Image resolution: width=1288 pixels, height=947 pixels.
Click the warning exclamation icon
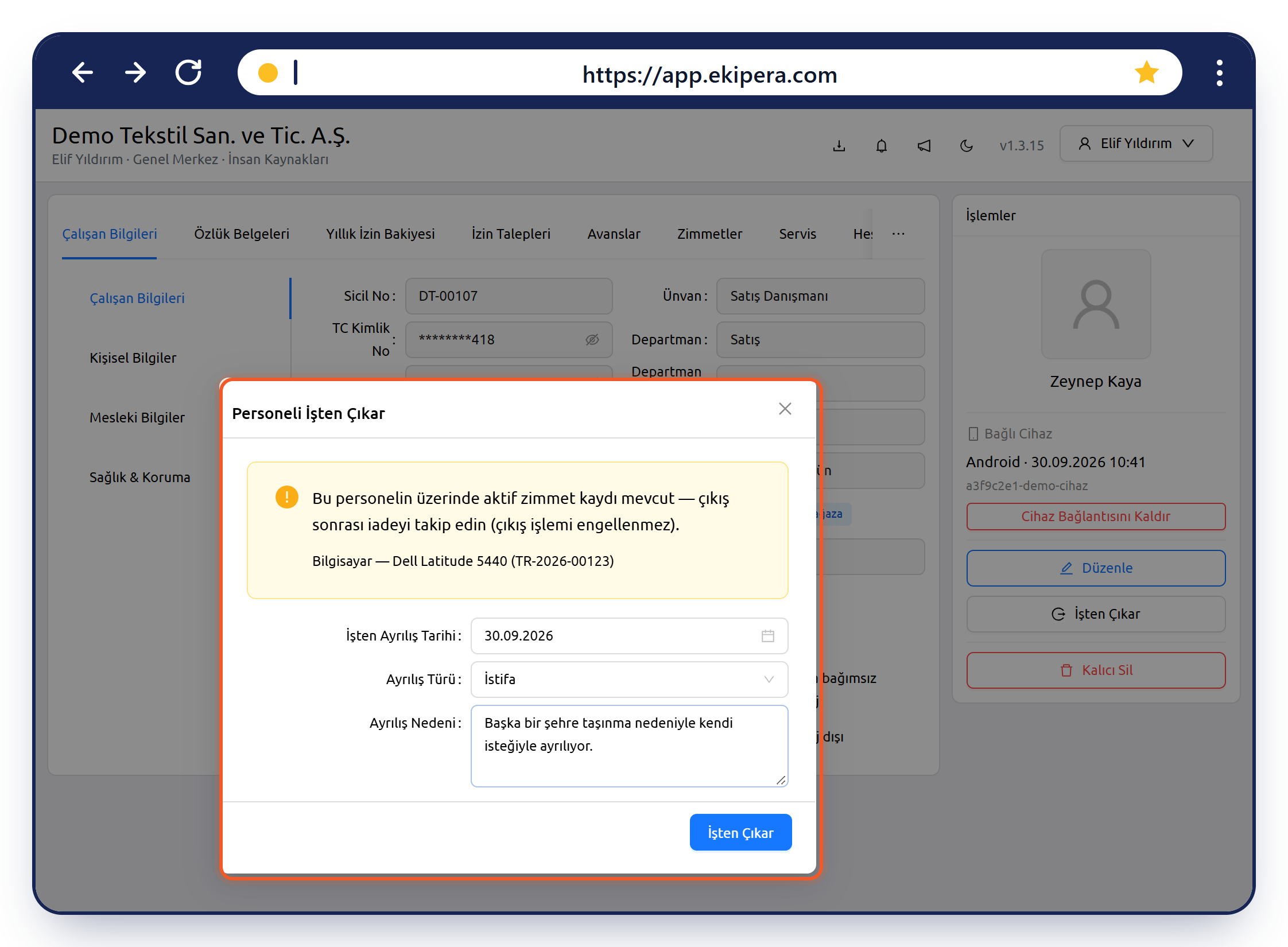(x=286, y=497)
